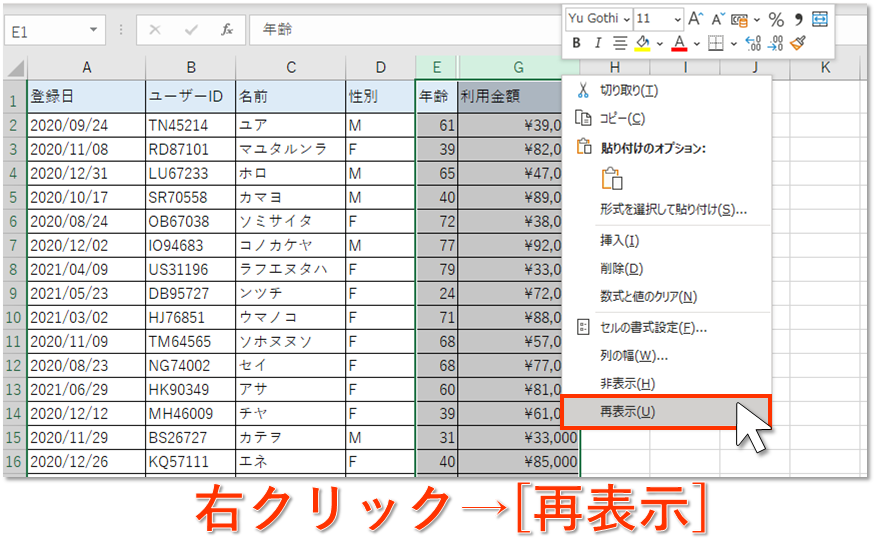Click amount cell ¥85,000
The width and height of the screenshot is (876, 548).
(x=518, y=462)
